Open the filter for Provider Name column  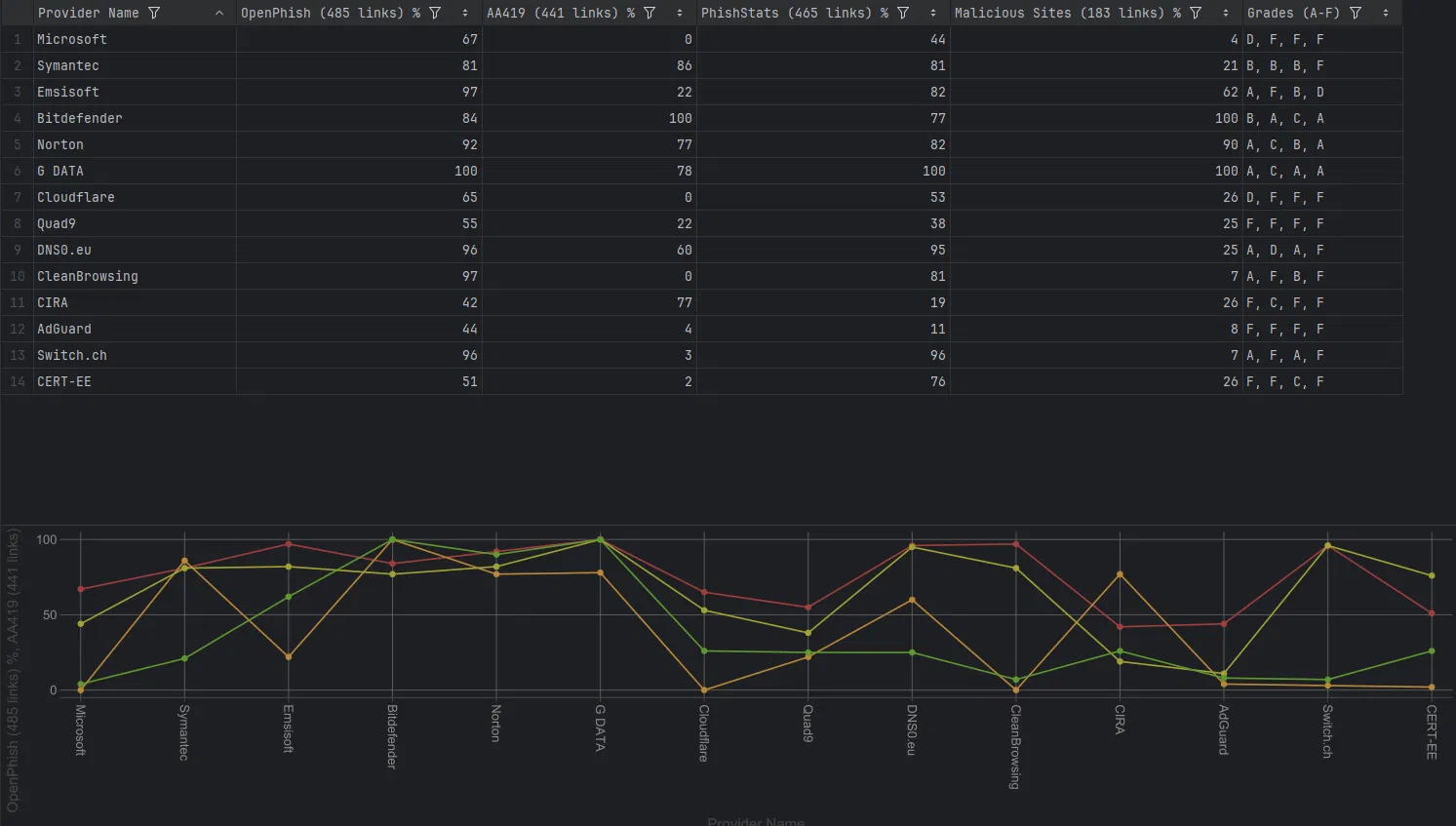click(x=154, y=13)
